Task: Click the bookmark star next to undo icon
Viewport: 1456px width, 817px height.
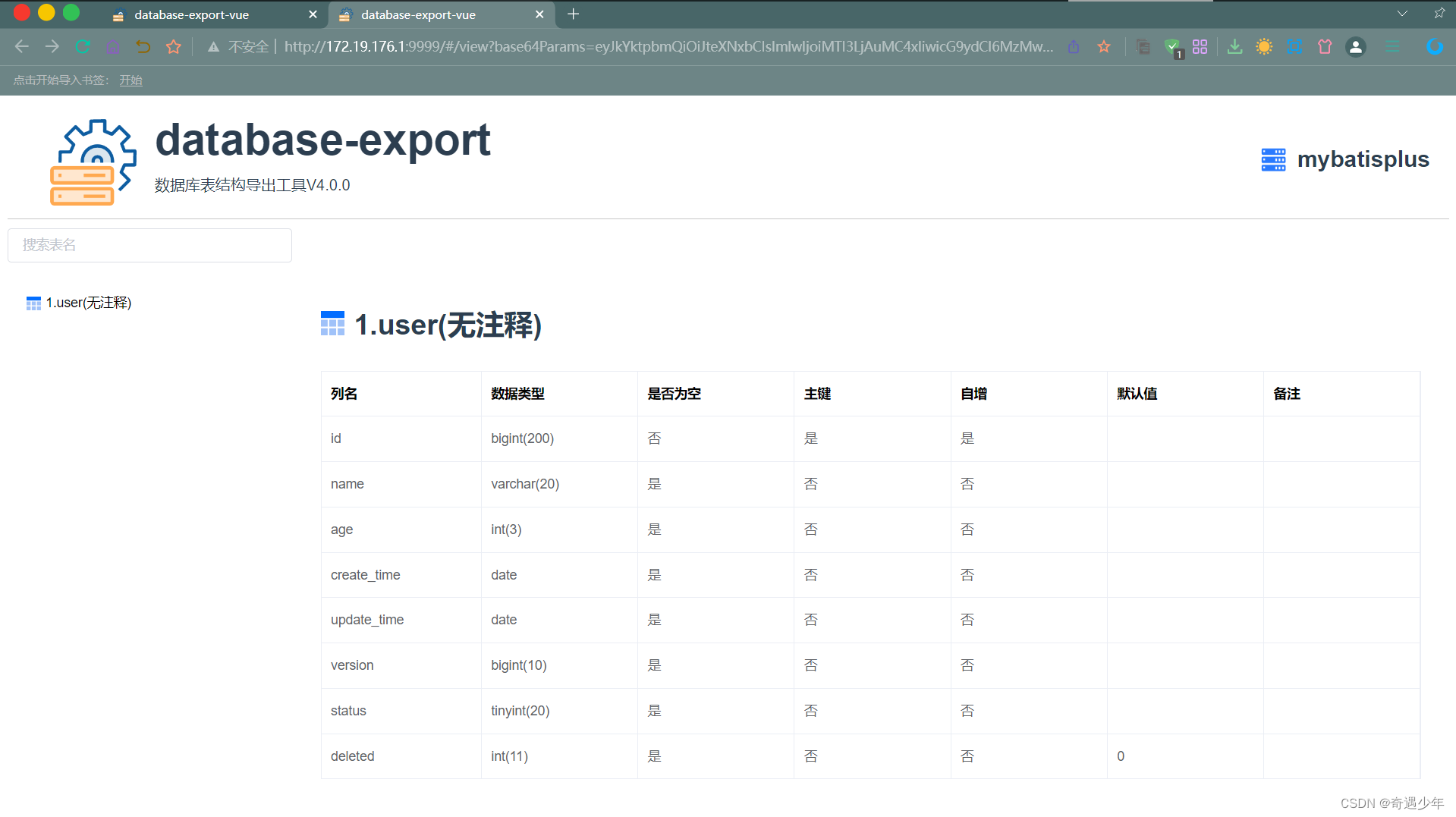Action: click(174, 47)
